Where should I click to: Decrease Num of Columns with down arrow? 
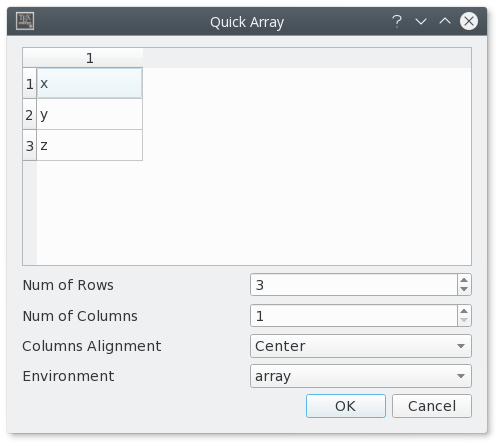click(x=464, y=320)
